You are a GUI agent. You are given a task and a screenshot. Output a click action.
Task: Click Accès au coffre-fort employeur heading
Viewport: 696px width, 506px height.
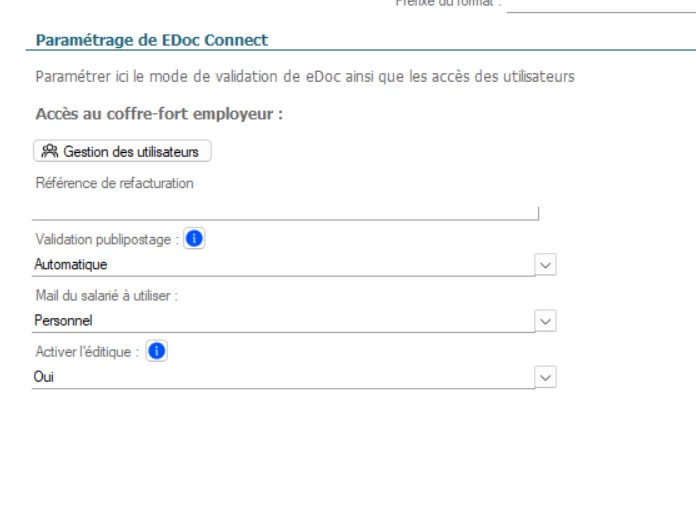click(x=160, y=113)
